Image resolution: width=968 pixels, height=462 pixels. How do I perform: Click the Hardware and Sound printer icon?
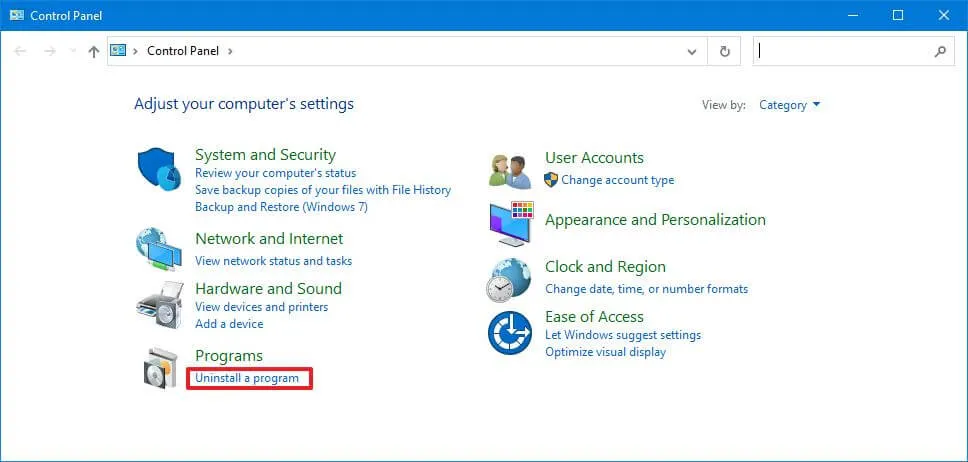[x=158, y=304]
